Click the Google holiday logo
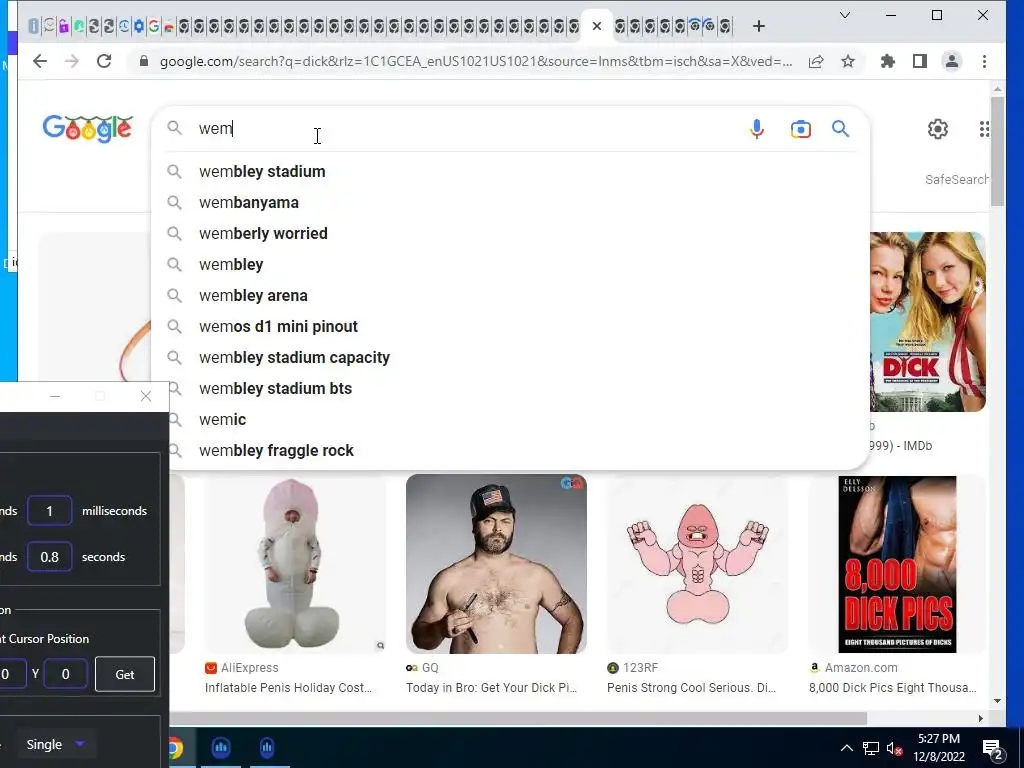The image size is (1024, 768). coord(88,128)
